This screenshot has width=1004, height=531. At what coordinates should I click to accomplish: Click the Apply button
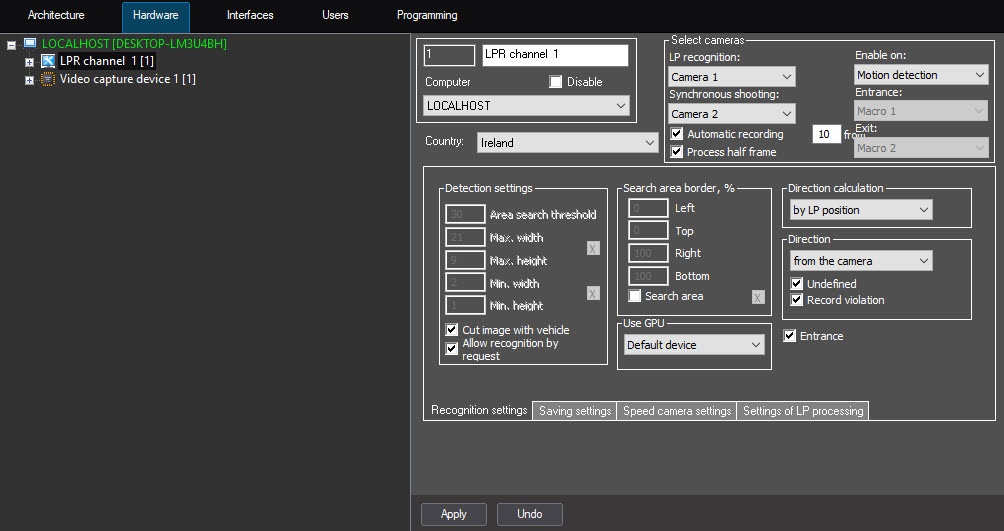tap(453, 514)
